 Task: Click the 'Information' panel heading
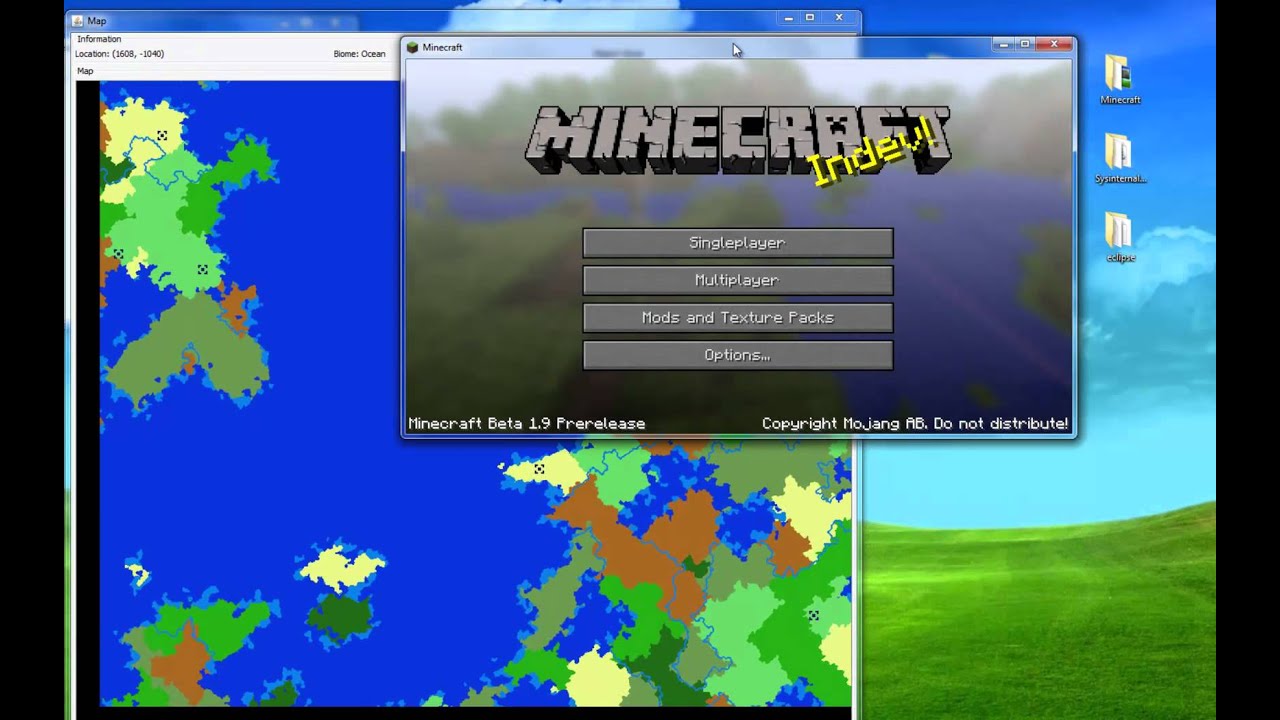coord(99,39)
